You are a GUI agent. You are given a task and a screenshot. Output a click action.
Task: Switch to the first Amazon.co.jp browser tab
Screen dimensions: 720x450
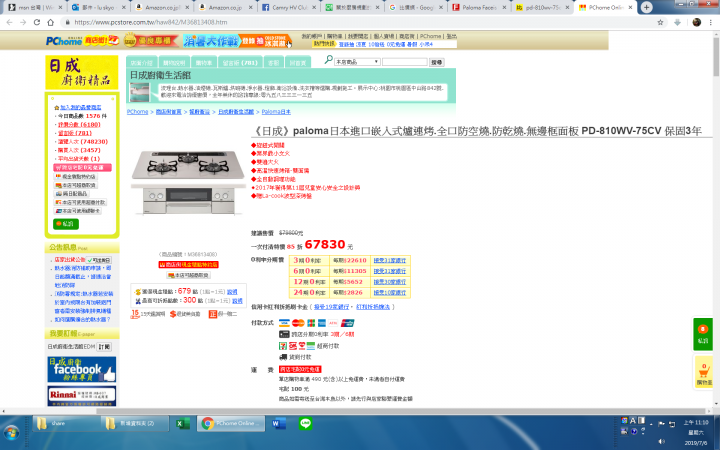tap(163, 7)
